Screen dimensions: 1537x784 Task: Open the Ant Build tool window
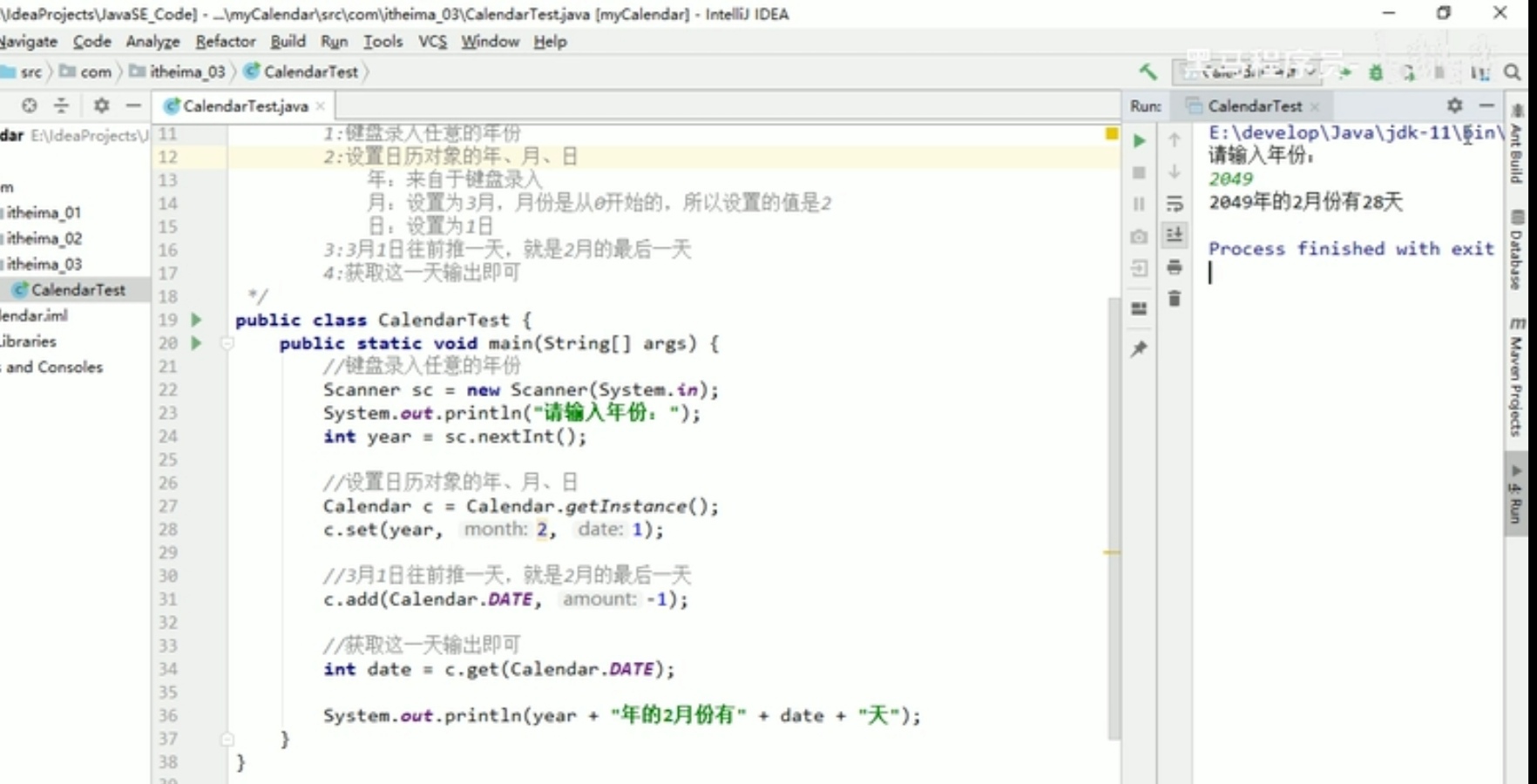pyautogui.click(x=1517, y=145)
